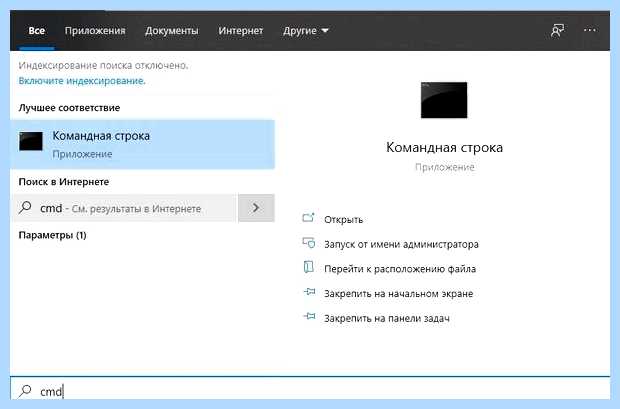Click the file location icon

pos(308,267)
